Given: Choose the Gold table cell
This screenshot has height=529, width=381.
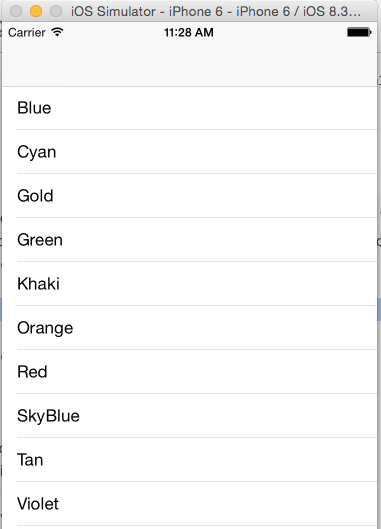Looking at the screenshot, I should pos(189,196).
